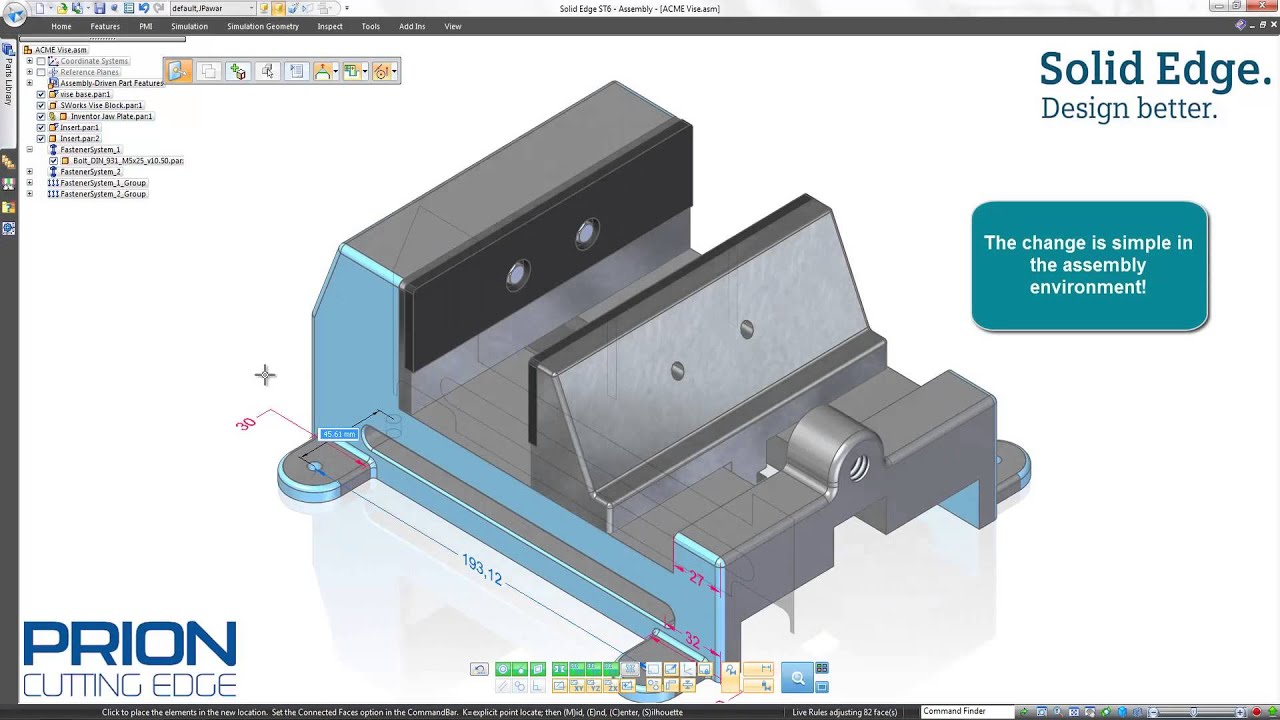
Task: Click the New document icon
Action: click(x=40, y=8)
